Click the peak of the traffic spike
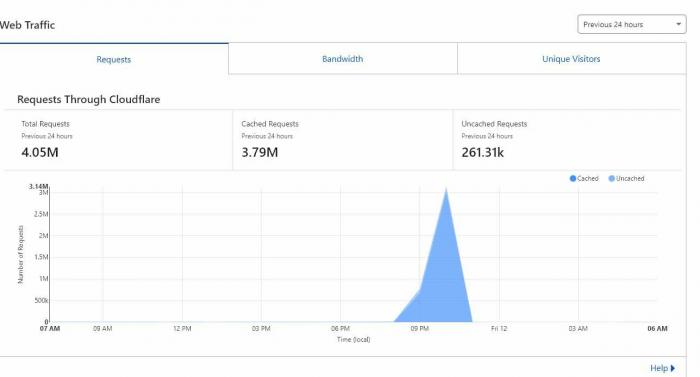 tap(446, 189)
